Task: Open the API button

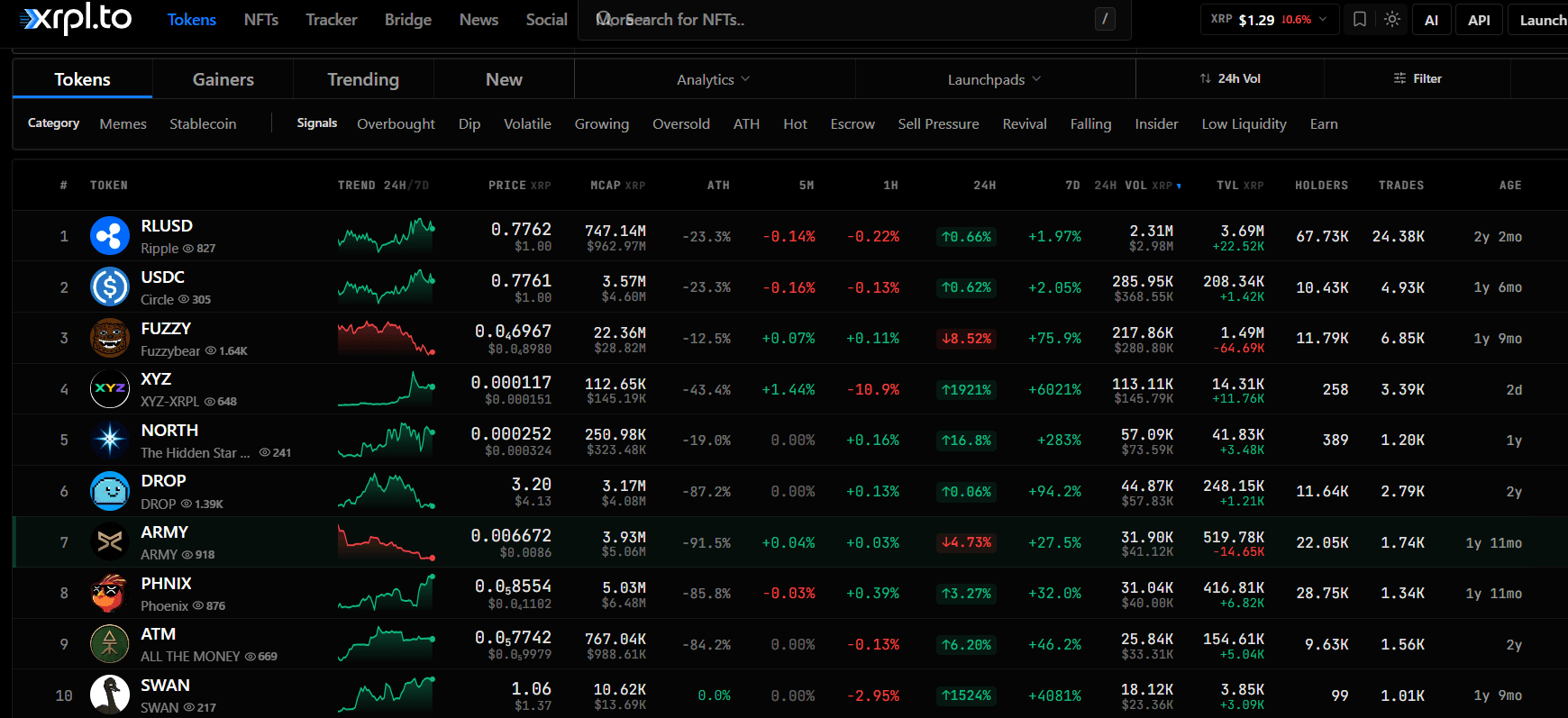Action: point(1479,20)
